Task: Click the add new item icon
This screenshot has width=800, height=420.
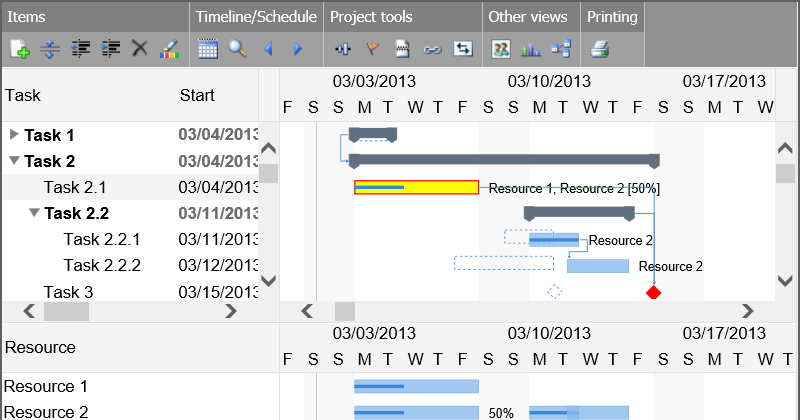Action: tap(19, 48)
